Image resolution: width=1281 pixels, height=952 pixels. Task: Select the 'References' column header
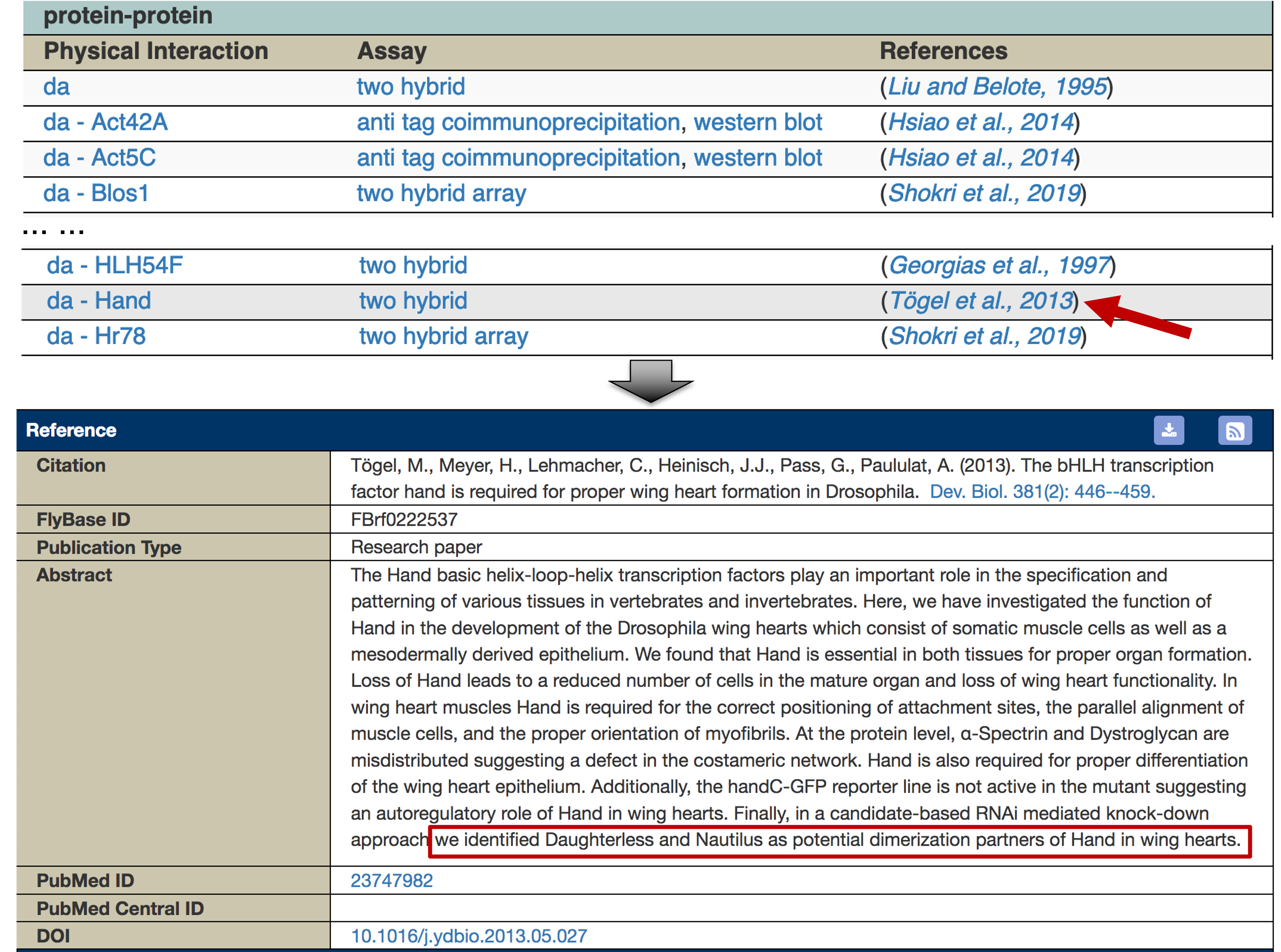944,51
